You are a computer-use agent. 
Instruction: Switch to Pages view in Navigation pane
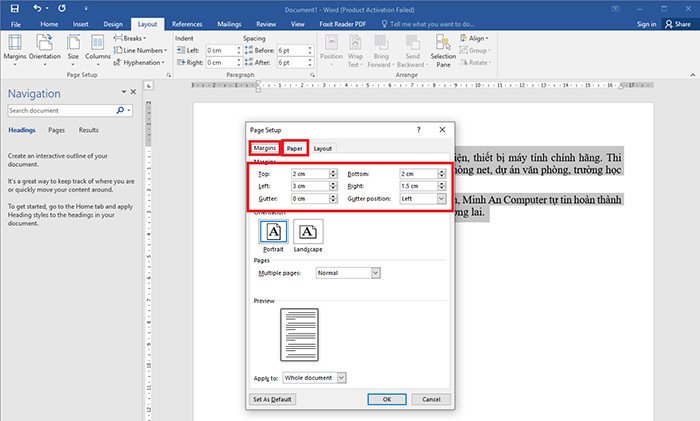(x=57, y=130)
